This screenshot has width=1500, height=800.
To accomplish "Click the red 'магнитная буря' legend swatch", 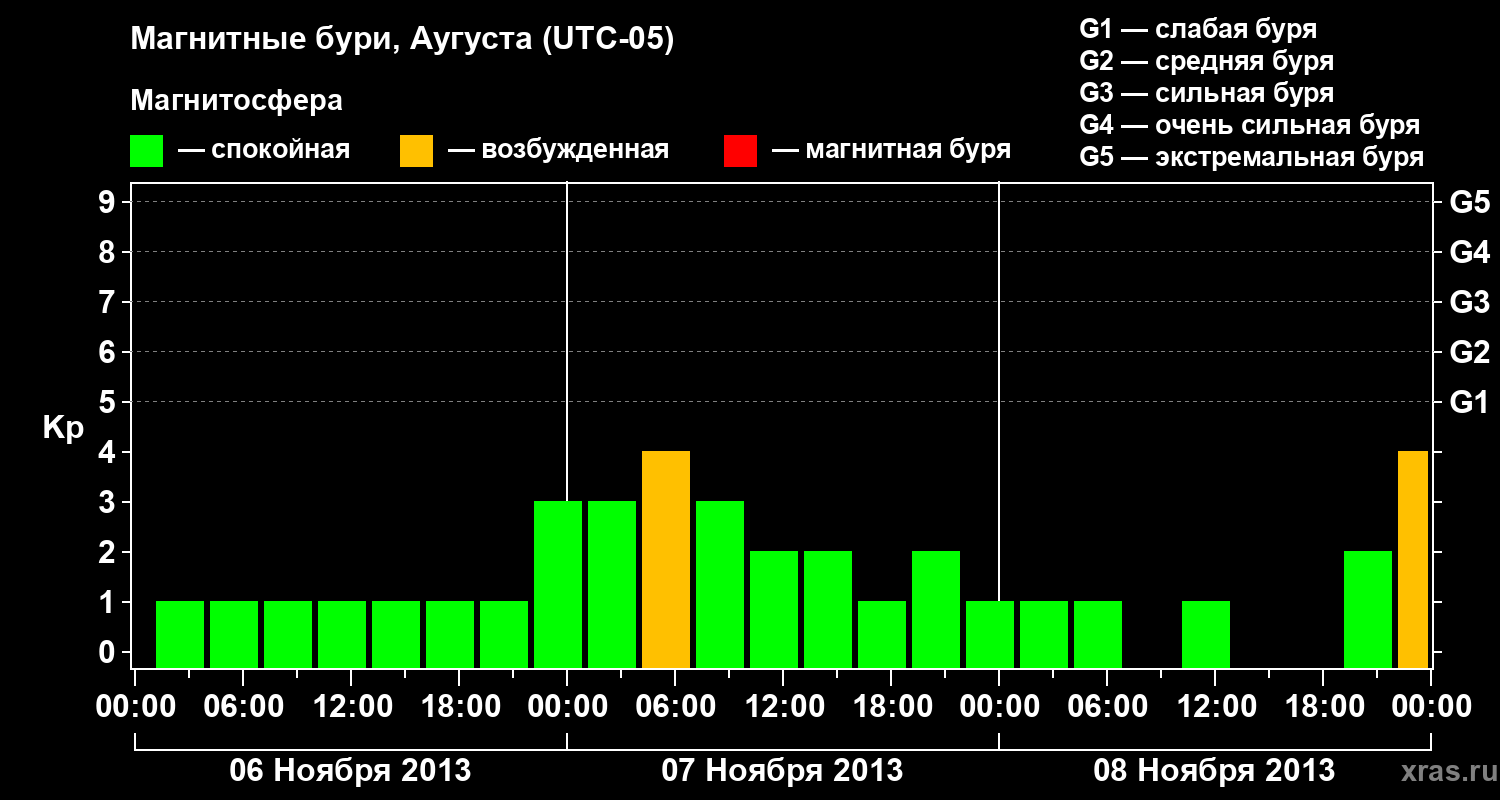I will (740, 151).
